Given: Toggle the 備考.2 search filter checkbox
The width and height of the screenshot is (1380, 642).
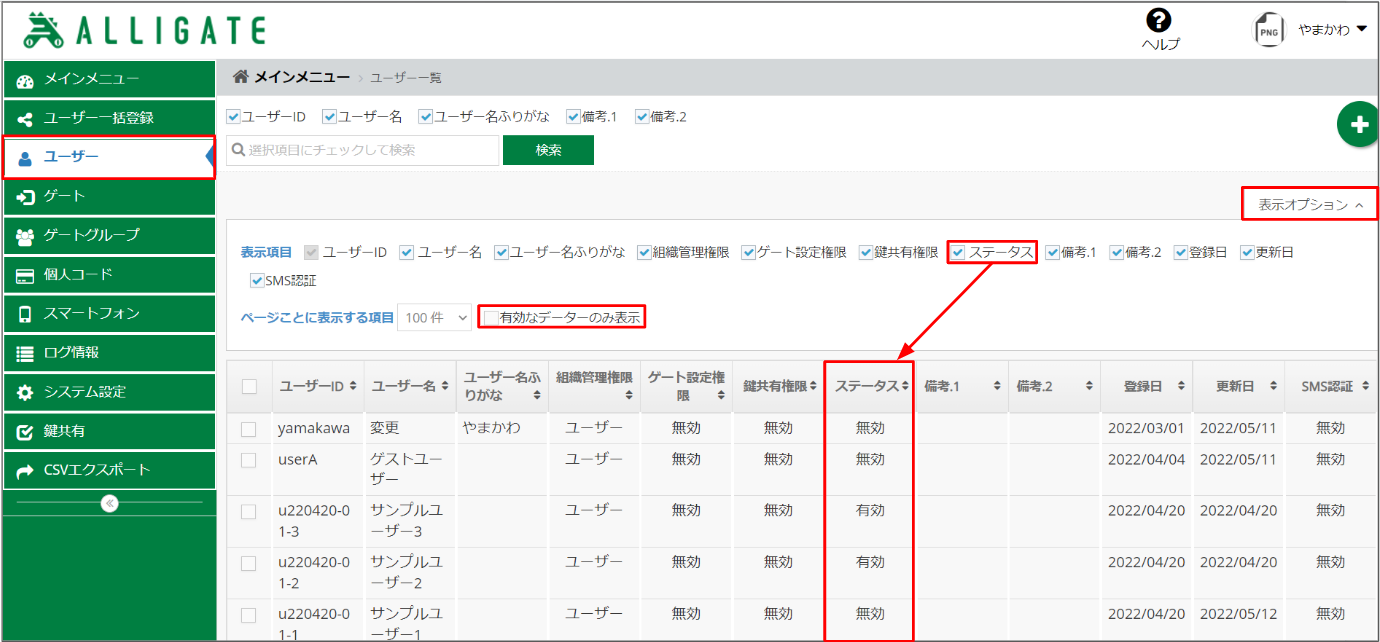Looking at the screenshot, I should [642, 117].
